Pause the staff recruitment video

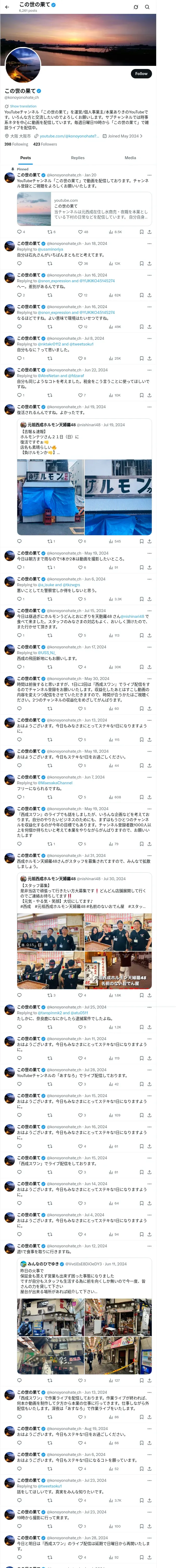23,945
